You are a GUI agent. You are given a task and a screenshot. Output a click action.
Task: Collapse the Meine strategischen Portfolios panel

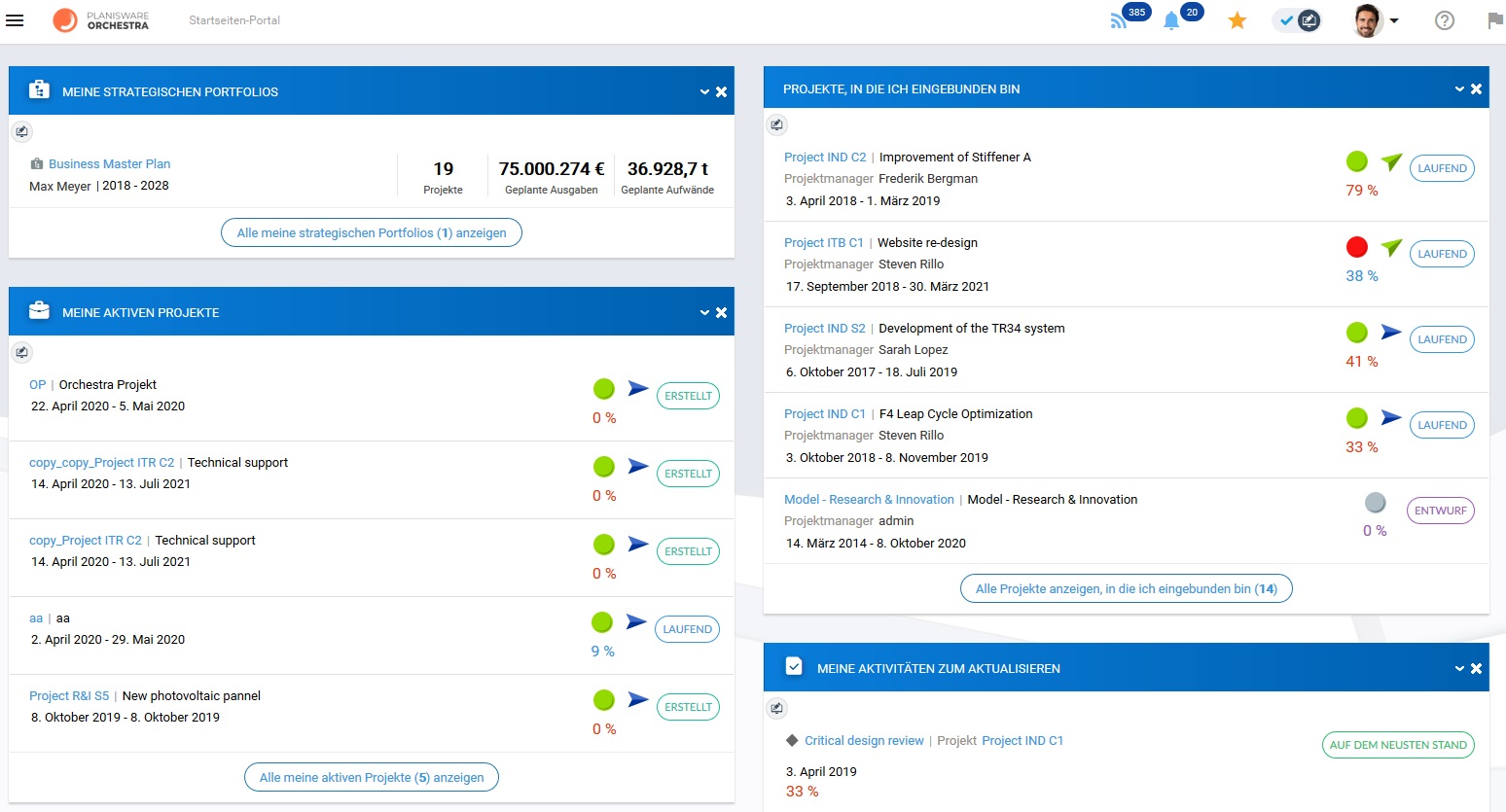704,92
